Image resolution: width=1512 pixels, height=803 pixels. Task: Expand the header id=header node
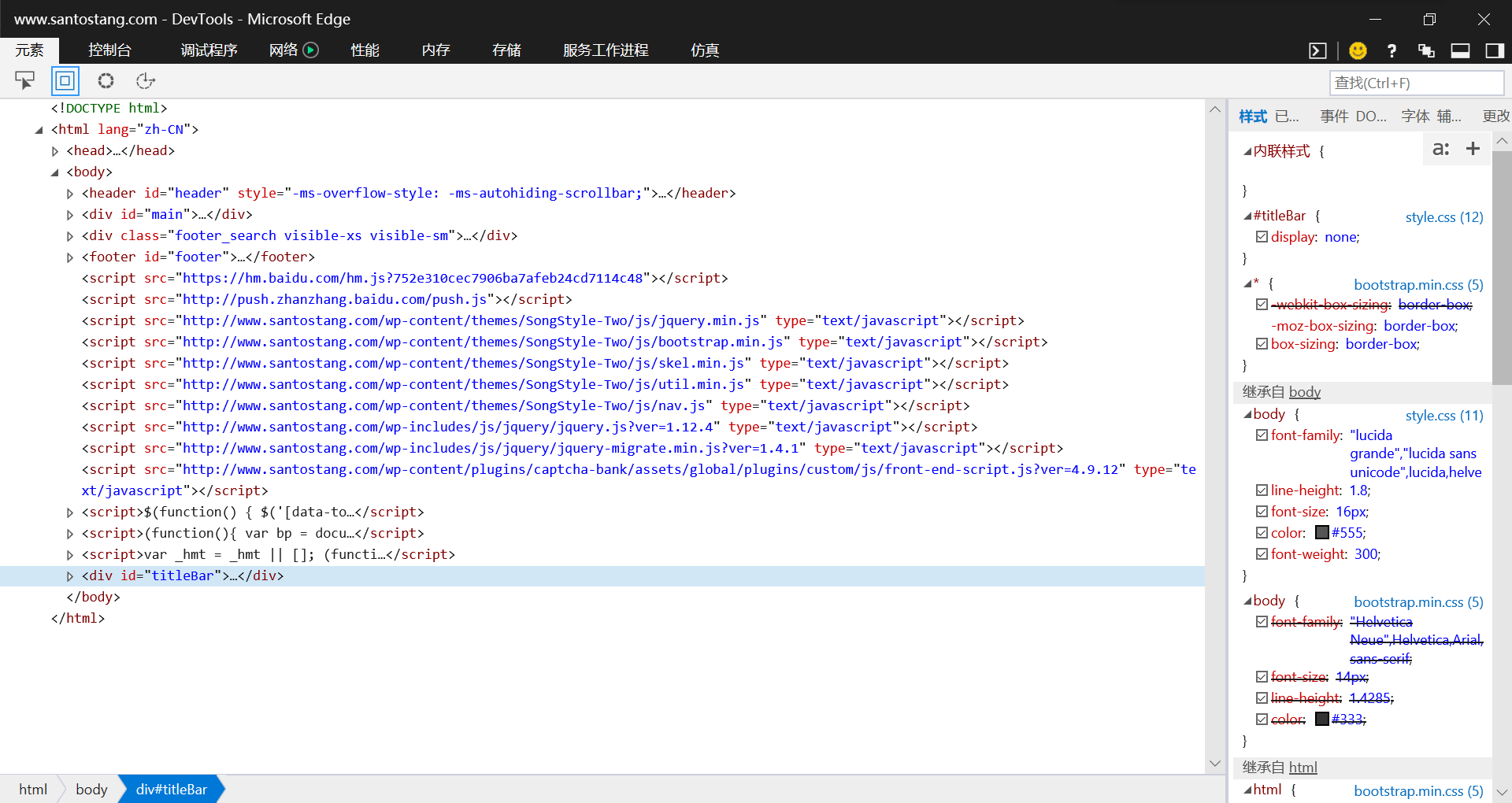[x=70, y=194]
